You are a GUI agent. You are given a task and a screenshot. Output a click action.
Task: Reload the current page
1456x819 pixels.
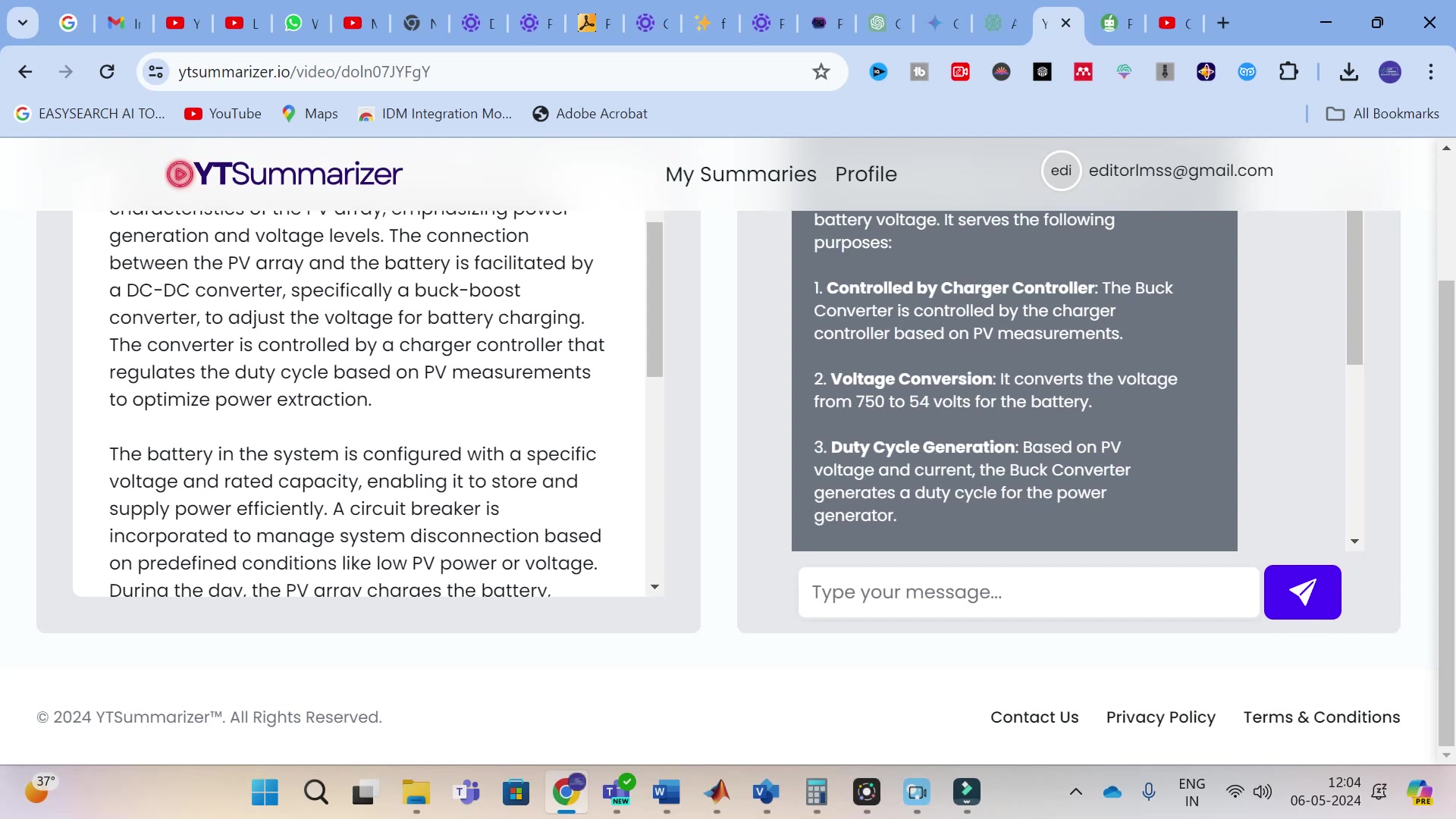pos(107,72)
